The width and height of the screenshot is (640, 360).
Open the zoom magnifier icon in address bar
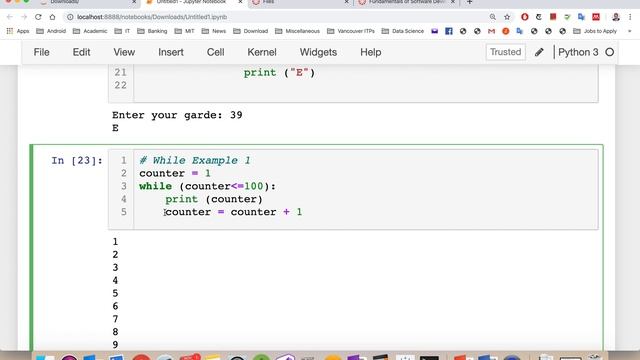tap(493, 17)
